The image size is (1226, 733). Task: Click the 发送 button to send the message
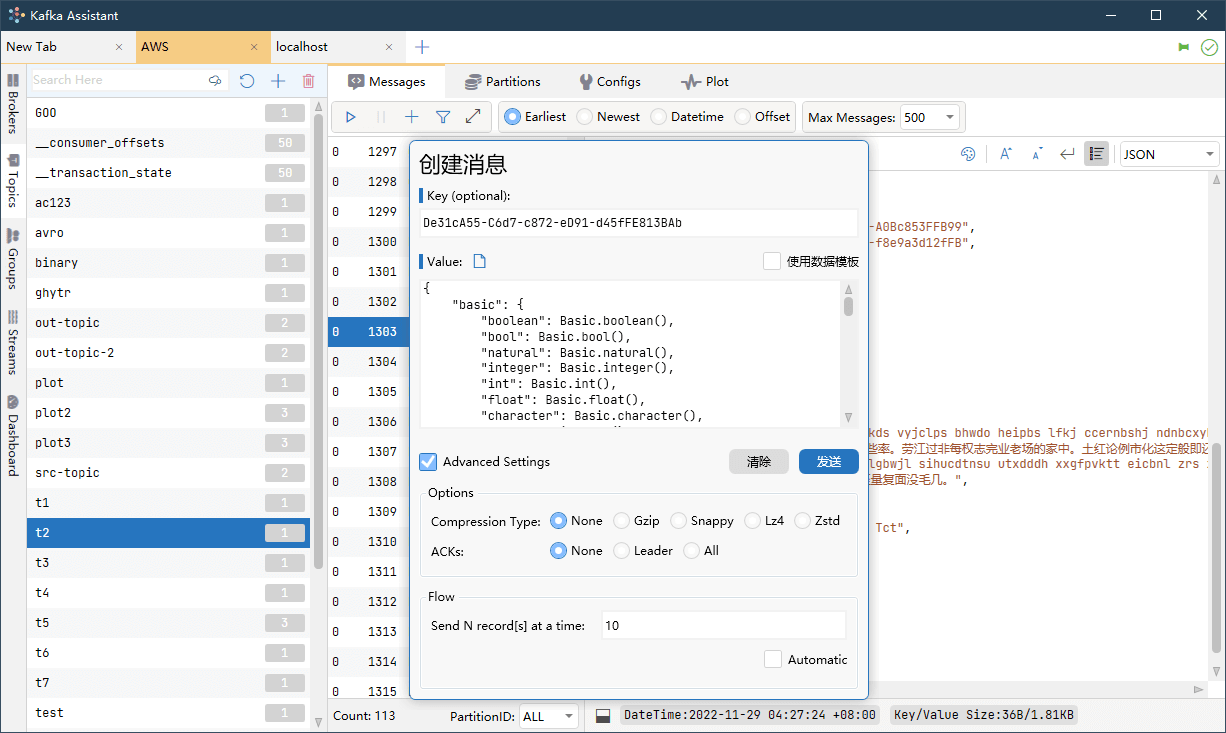(x=828, y=462)
